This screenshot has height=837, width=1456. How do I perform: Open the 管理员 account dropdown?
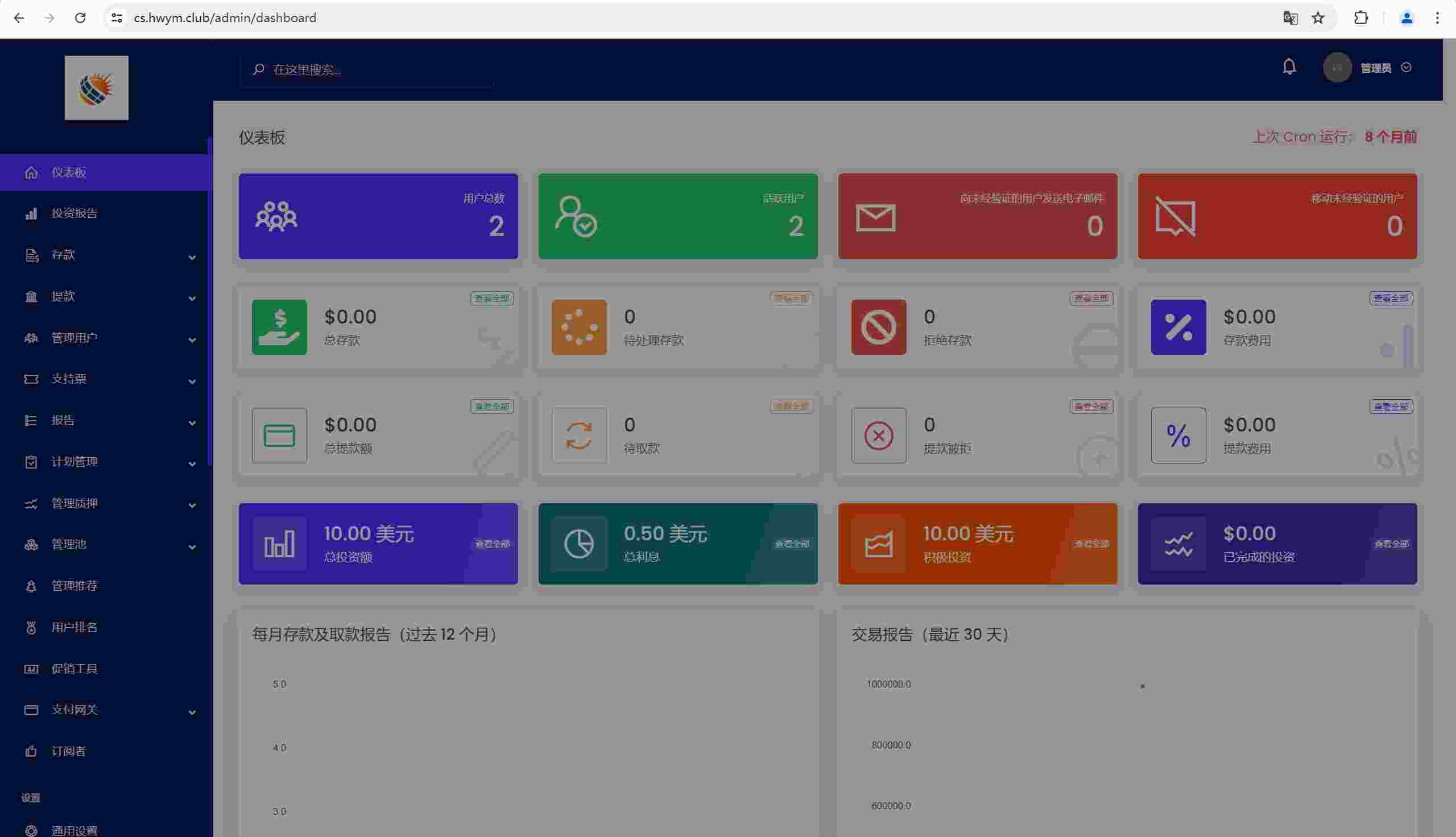1376,68
